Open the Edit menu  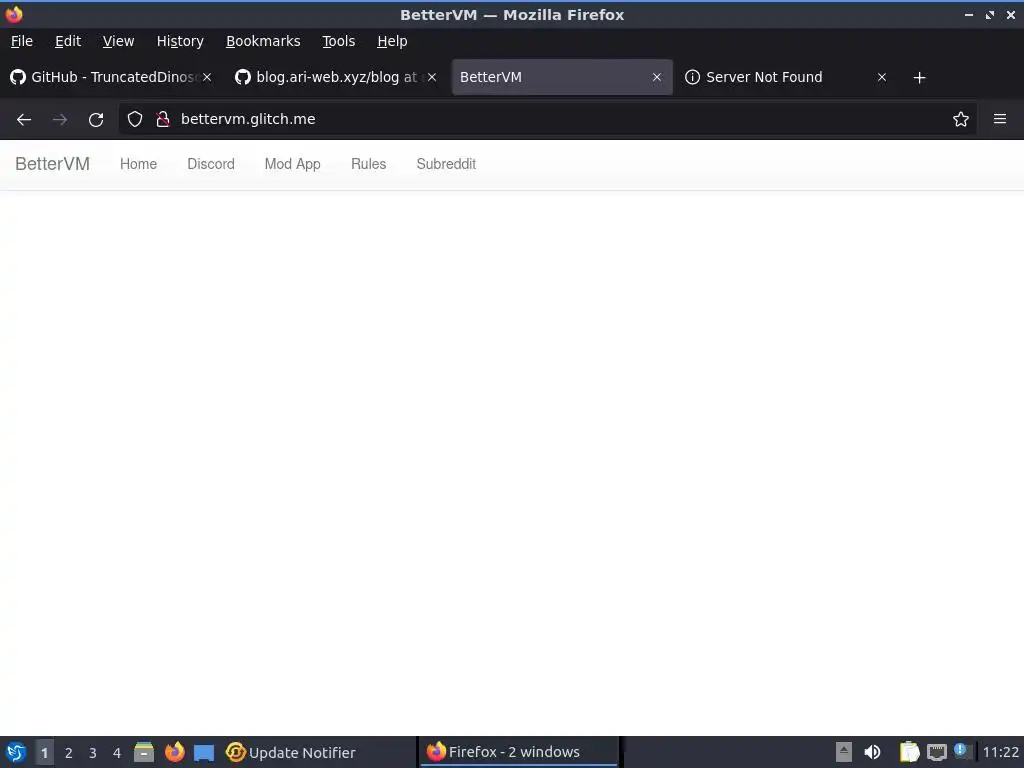click(68, 41)
